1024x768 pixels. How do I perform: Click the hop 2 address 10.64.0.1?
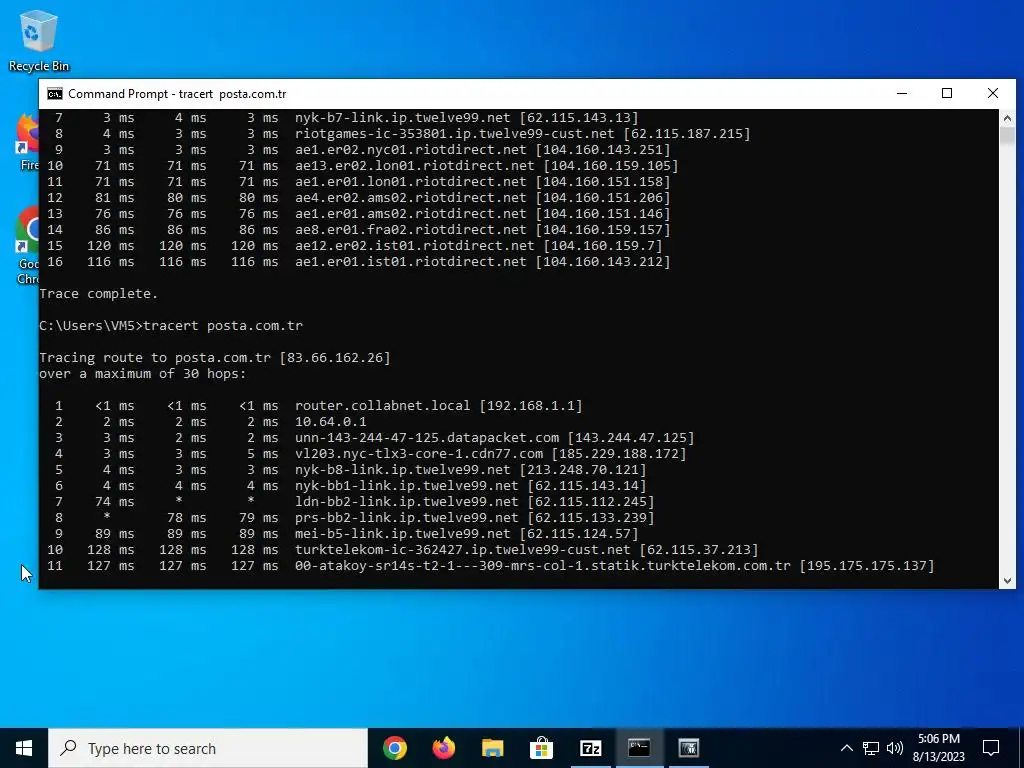330,422
